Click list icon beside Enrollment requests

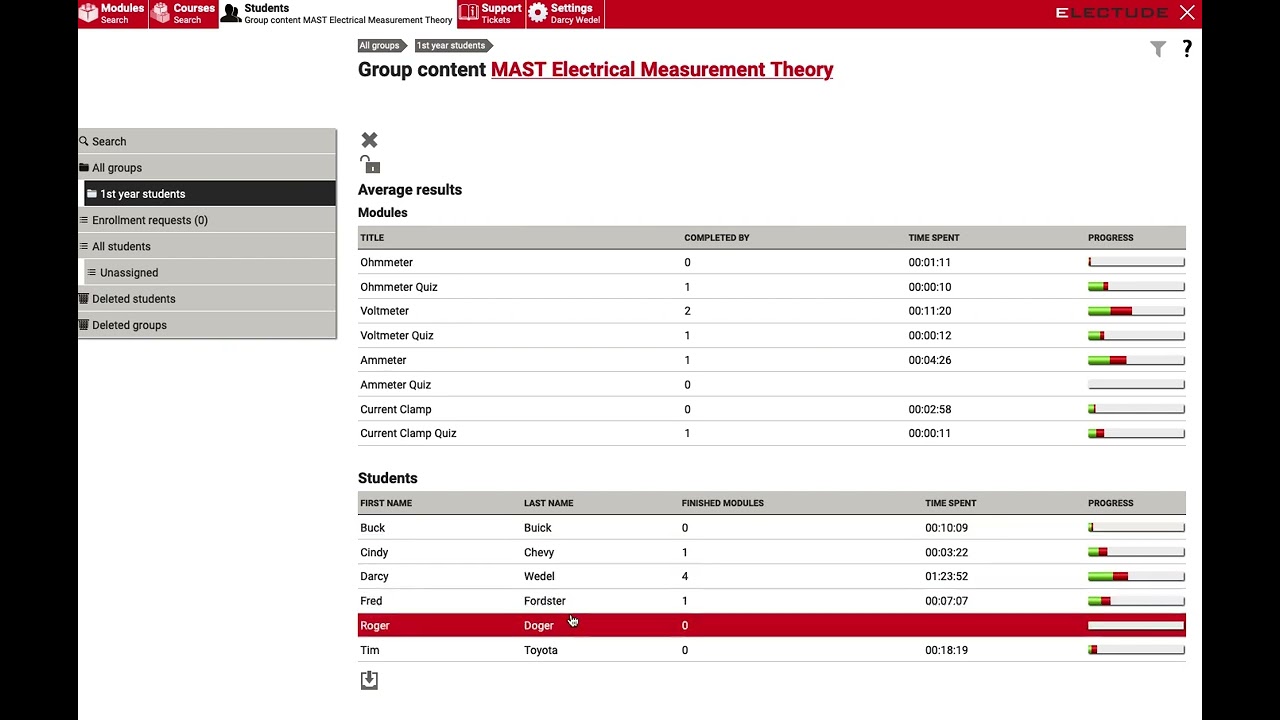coord(84,220)
